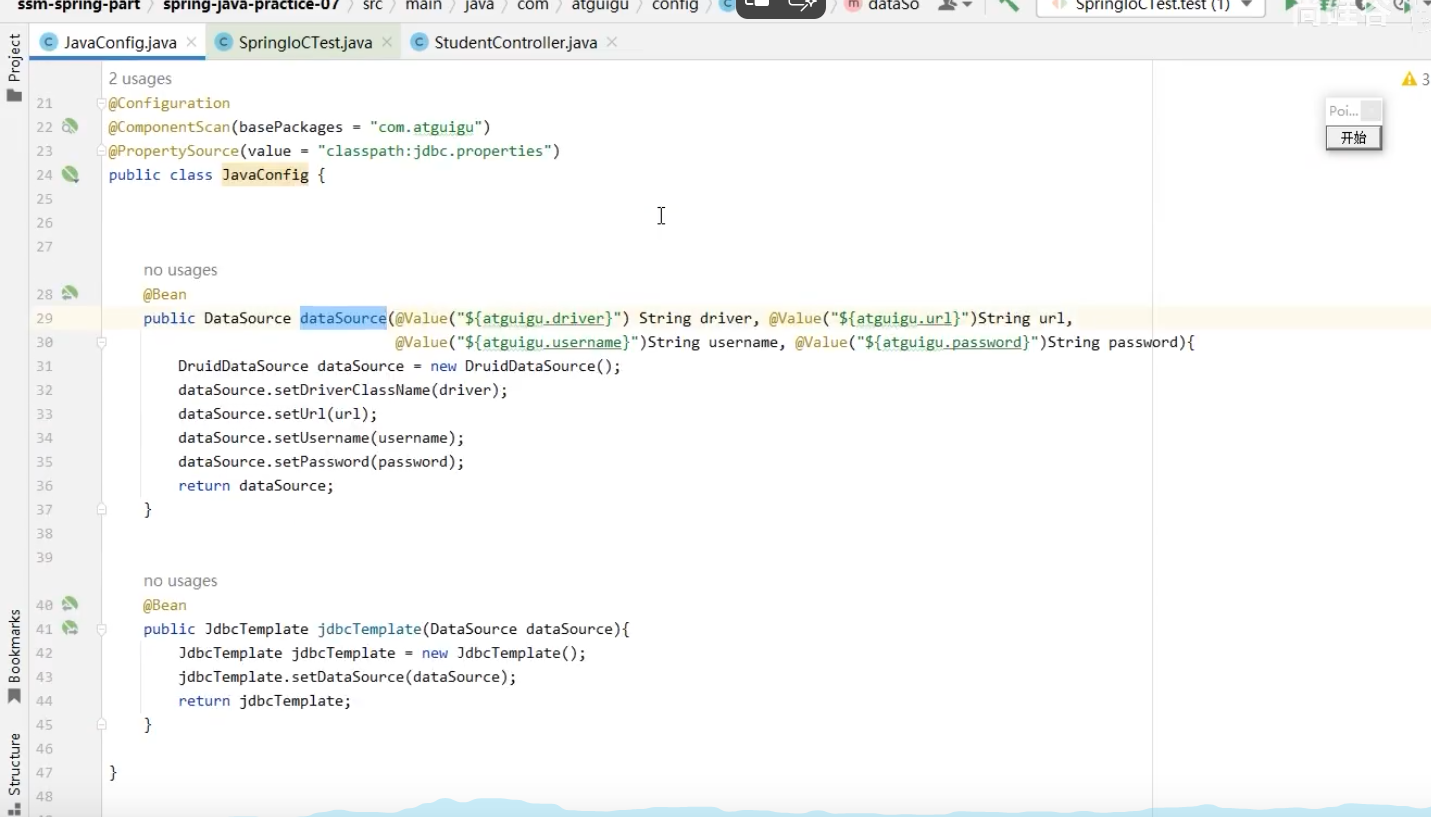The width and height of the screenshot is (1431, 817).
Task: Click the bean gutter icon on line 40
Action: pyautogui.click(x=69, y=605)
